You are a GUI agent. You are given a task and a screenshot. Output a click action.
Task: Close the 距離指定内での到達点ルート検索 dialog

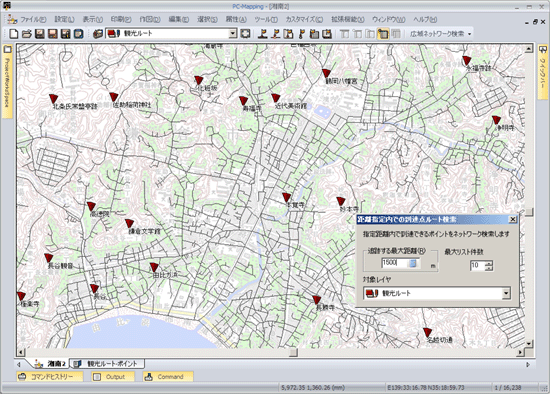pyautogui.click(x=512, y=219)
